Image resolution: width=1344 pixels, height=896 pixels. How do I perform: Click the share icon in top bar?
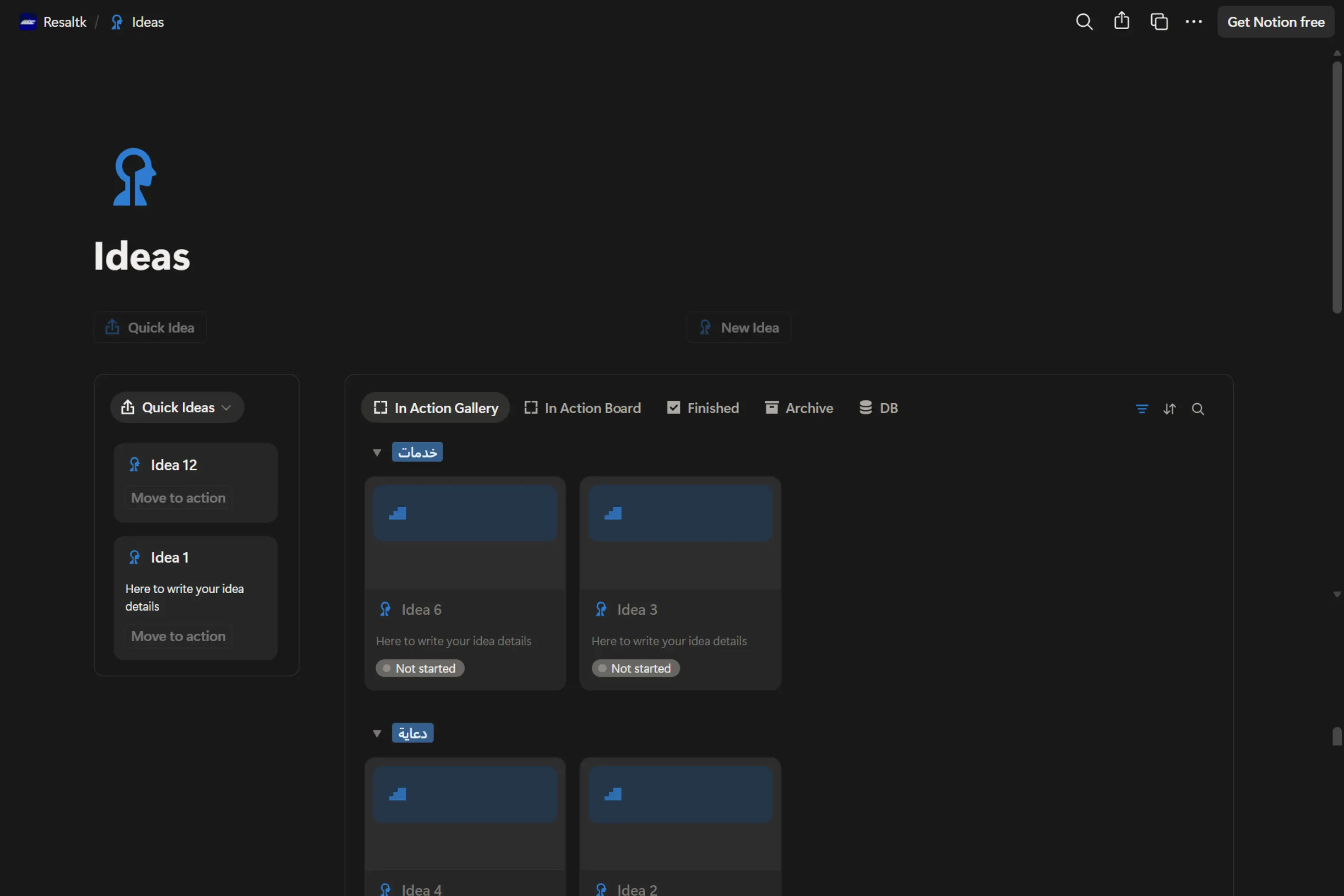click(x=1121, y=22)
